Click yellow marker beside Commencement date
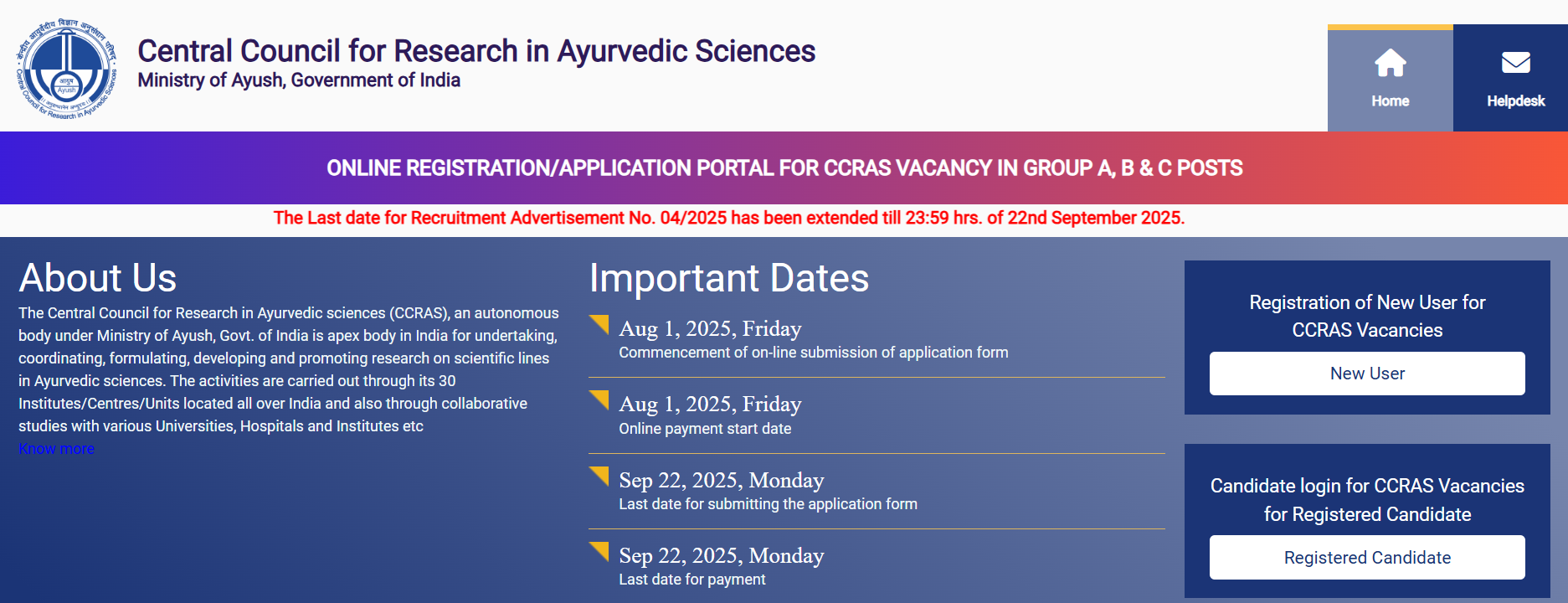The width and height of the screenshot is (1568, 603). point(599,324)
